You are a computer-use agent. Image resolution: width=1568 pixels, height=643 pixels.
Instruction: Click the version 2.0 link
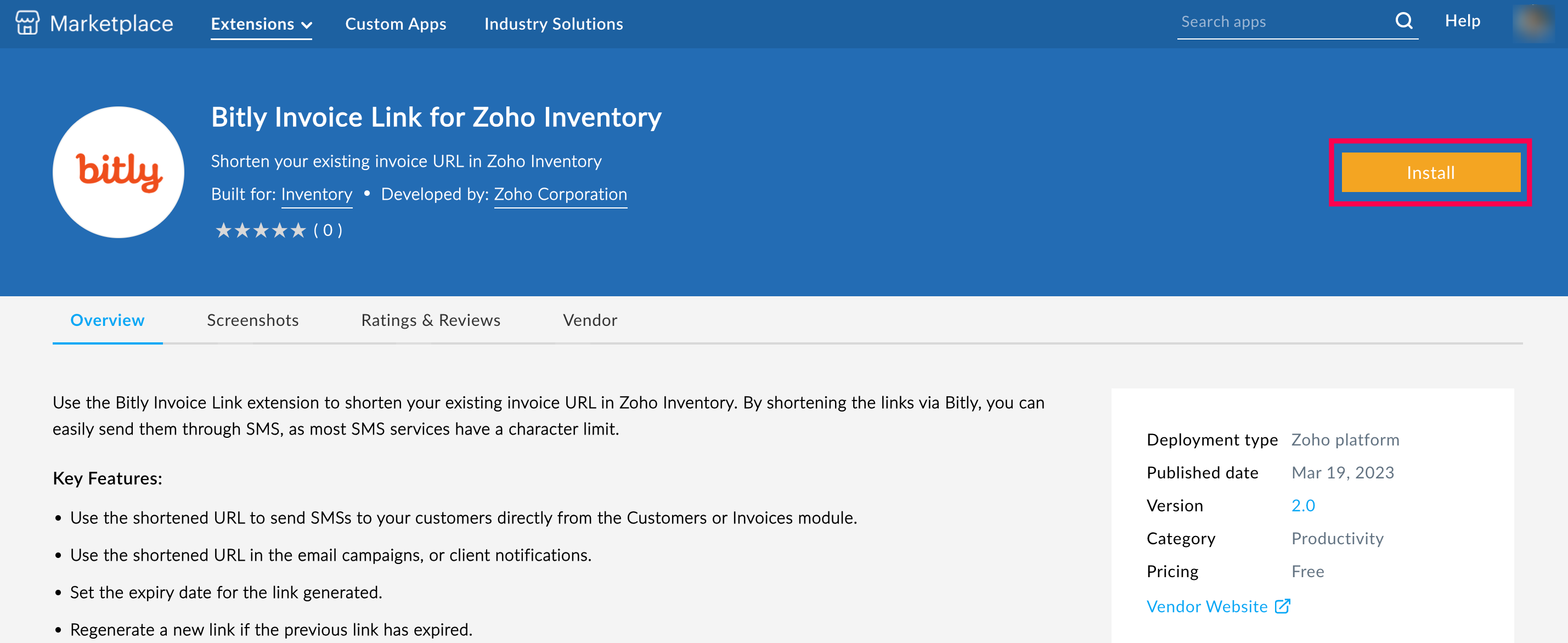(x=1302, y=505)
